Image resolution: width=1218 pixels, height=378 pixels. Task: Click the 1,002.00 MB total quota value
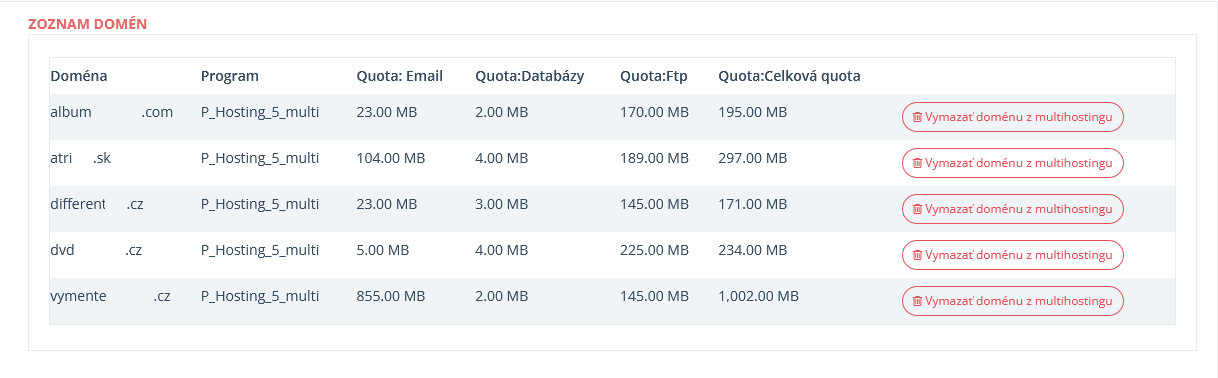[x=758, y=296]
